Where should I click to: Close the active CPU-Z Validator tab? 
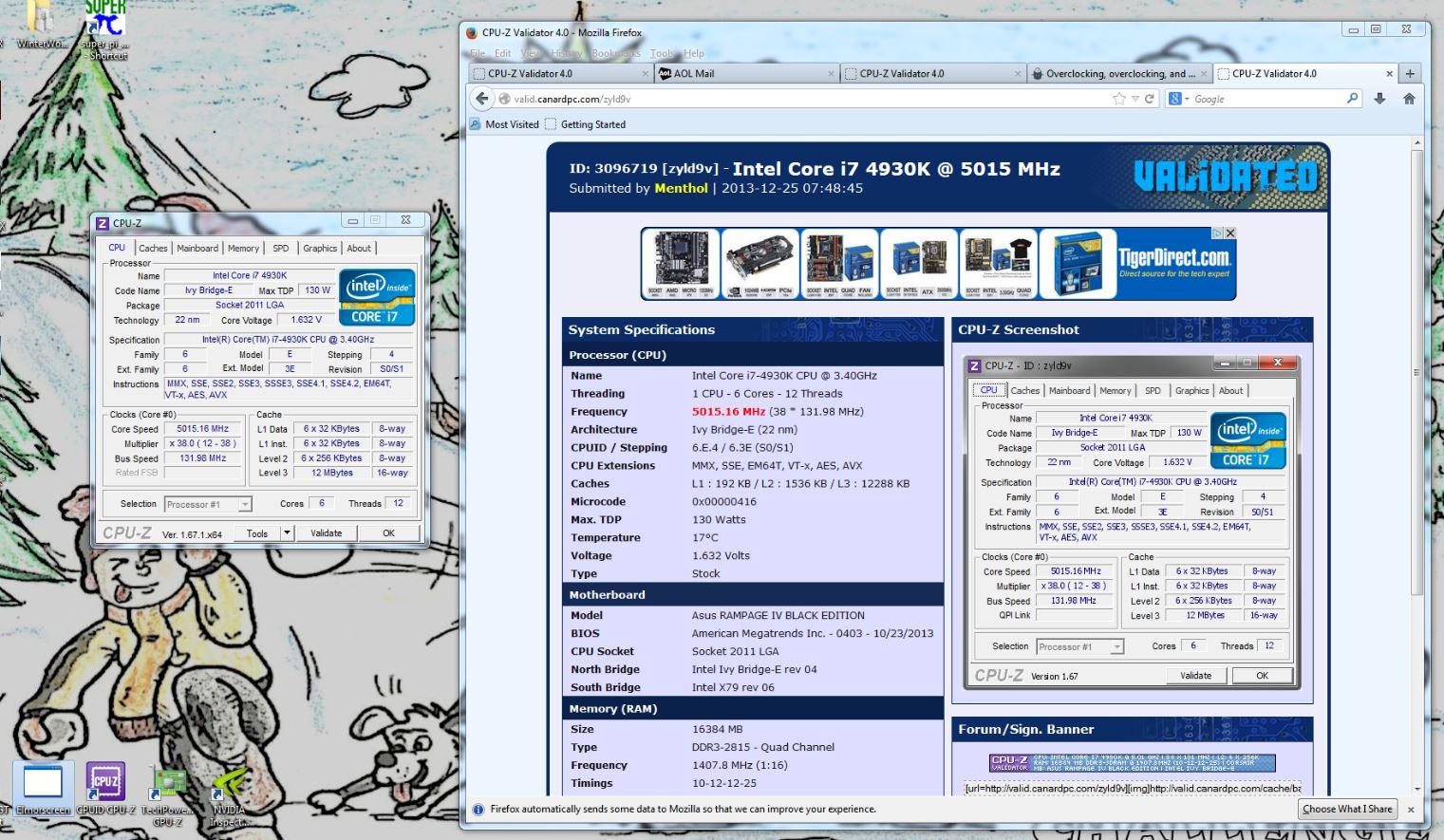tap(1389, 73)
